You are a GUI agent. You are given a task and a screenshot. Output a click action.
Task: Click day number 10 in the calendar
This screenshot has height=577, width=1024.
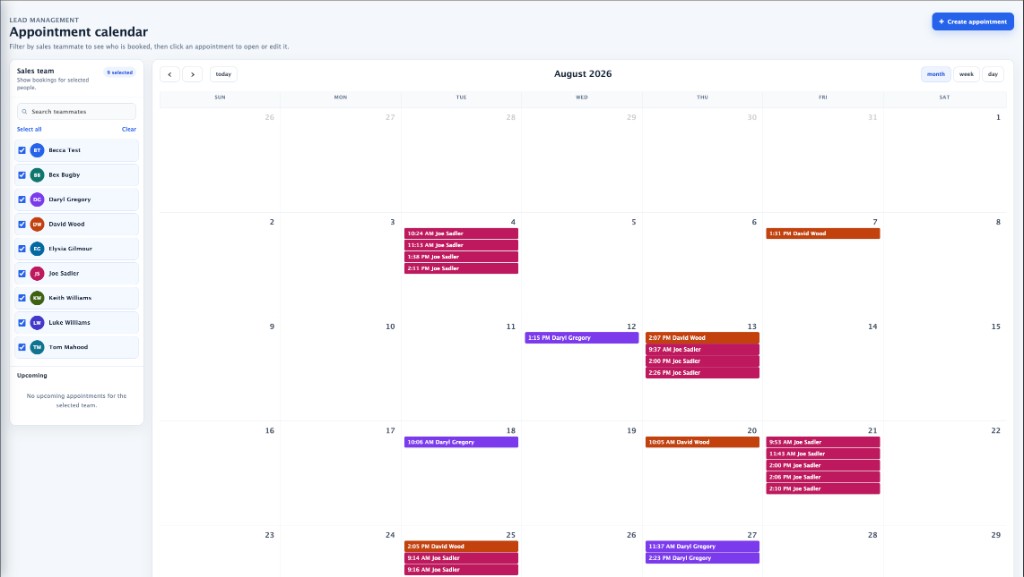390,326
